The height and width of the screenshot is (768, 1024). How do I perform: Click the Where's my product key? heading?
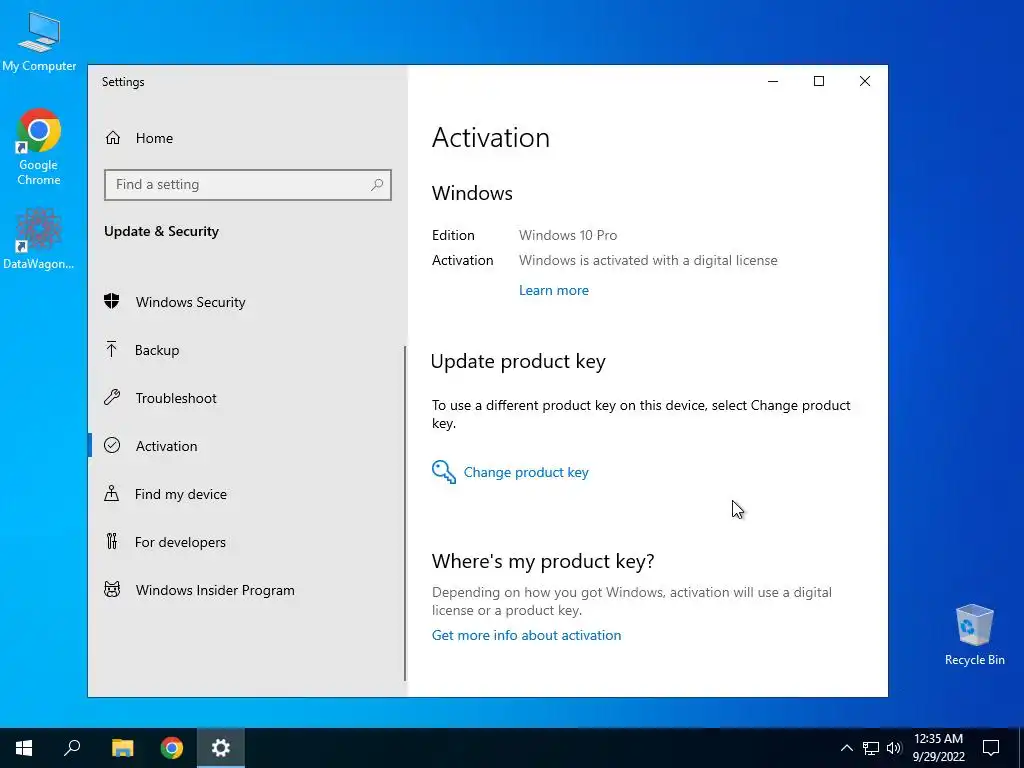[543, 561]
